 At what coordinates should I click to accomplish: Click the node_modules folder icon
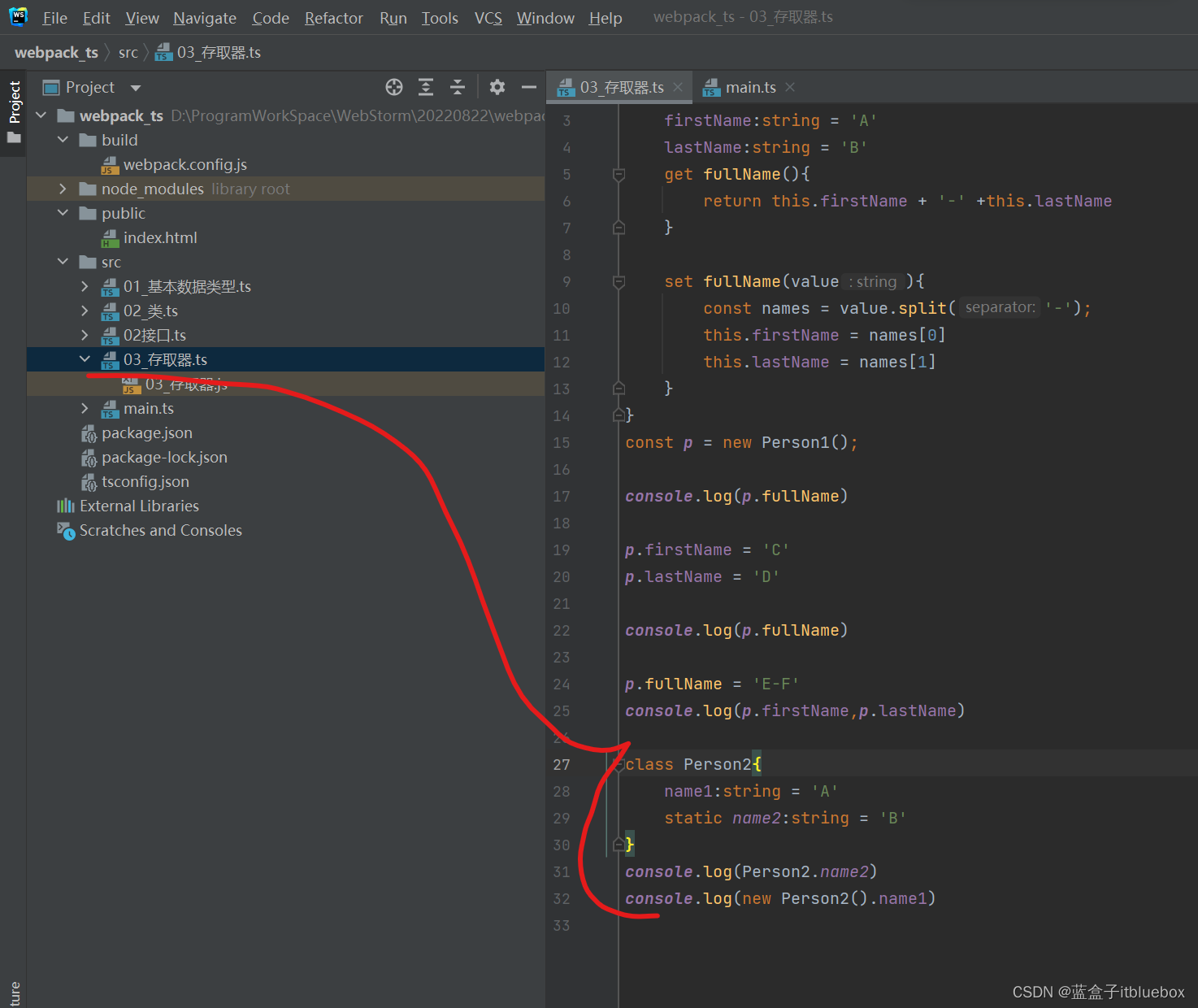[x=88, y=189]
